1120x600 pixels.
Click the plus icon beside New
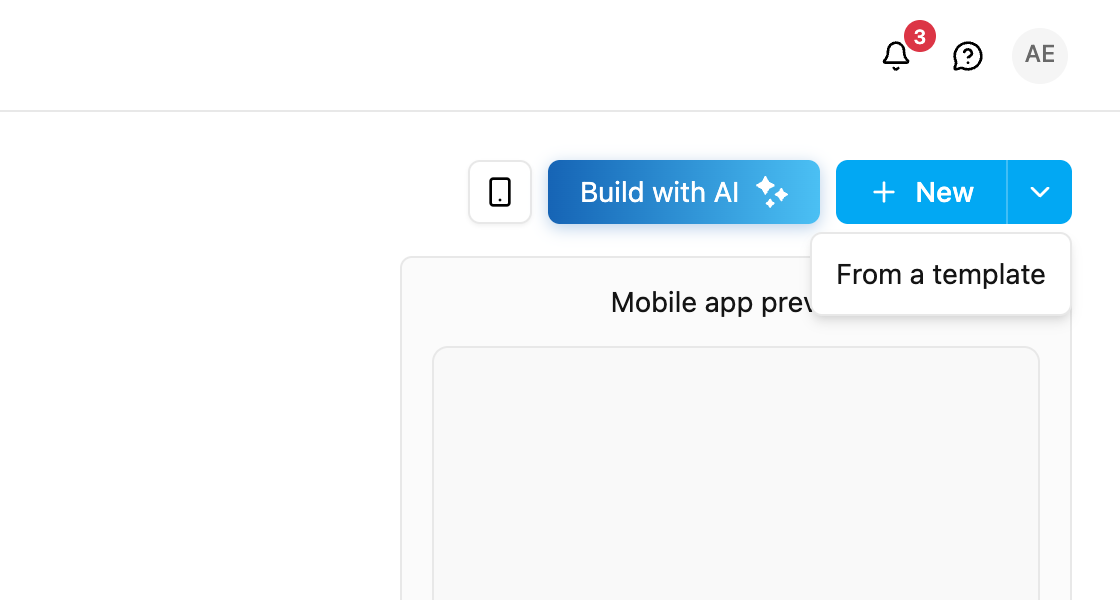point(884,192)
